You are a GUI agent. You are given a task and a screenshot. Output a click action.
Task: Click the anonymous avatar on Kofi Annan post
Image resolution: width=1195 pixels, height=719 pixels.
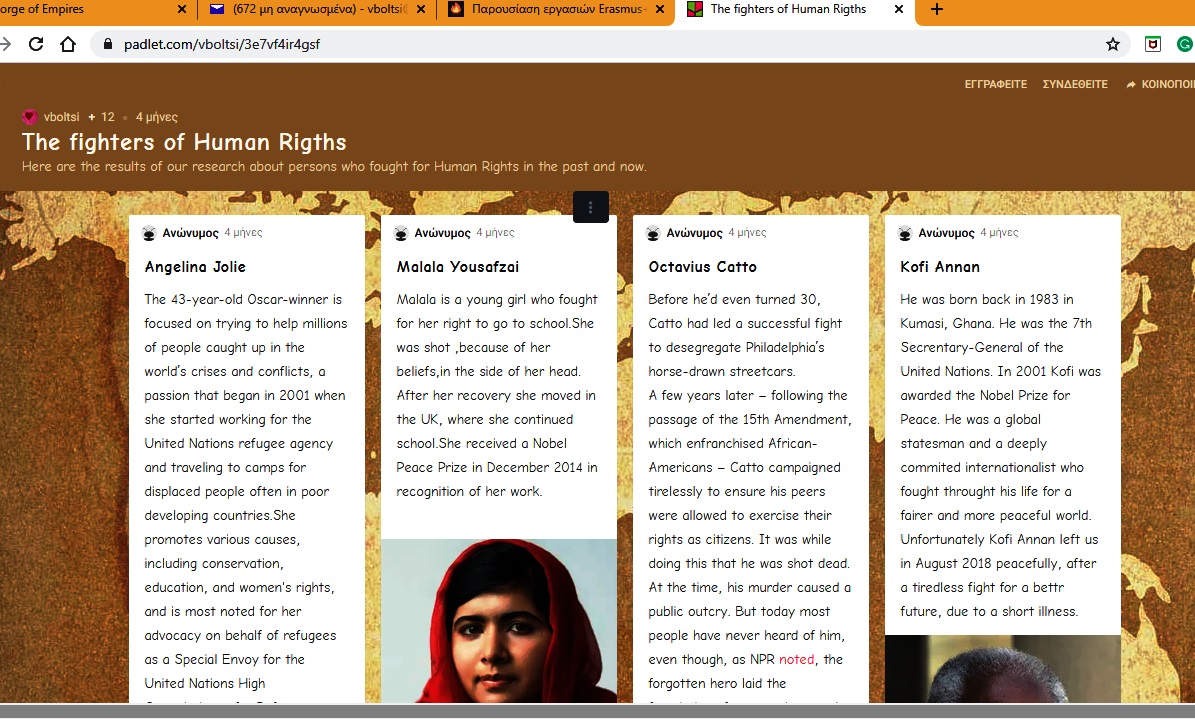point(905,233)
